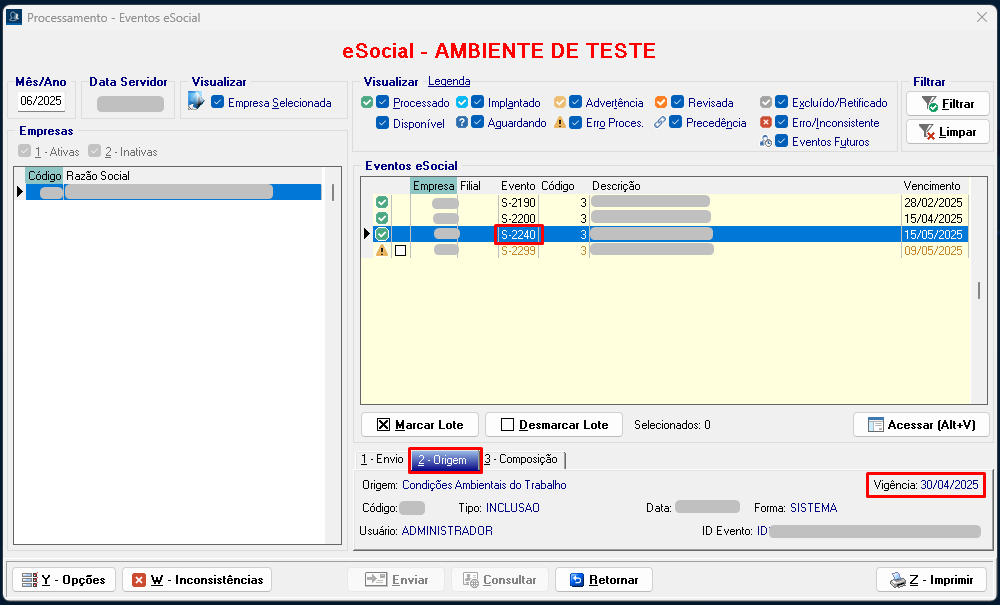The width and height of the screenshot is (1000, 605).
Task: Open the Legenda link
Action: 449,82
